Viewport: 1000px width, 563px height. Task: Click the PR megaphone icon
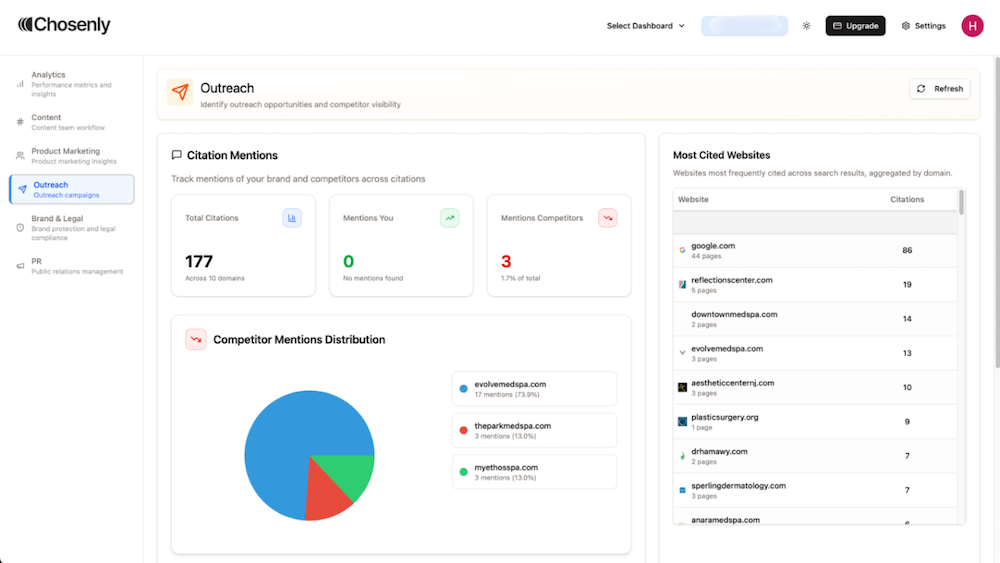click(20, 266)
